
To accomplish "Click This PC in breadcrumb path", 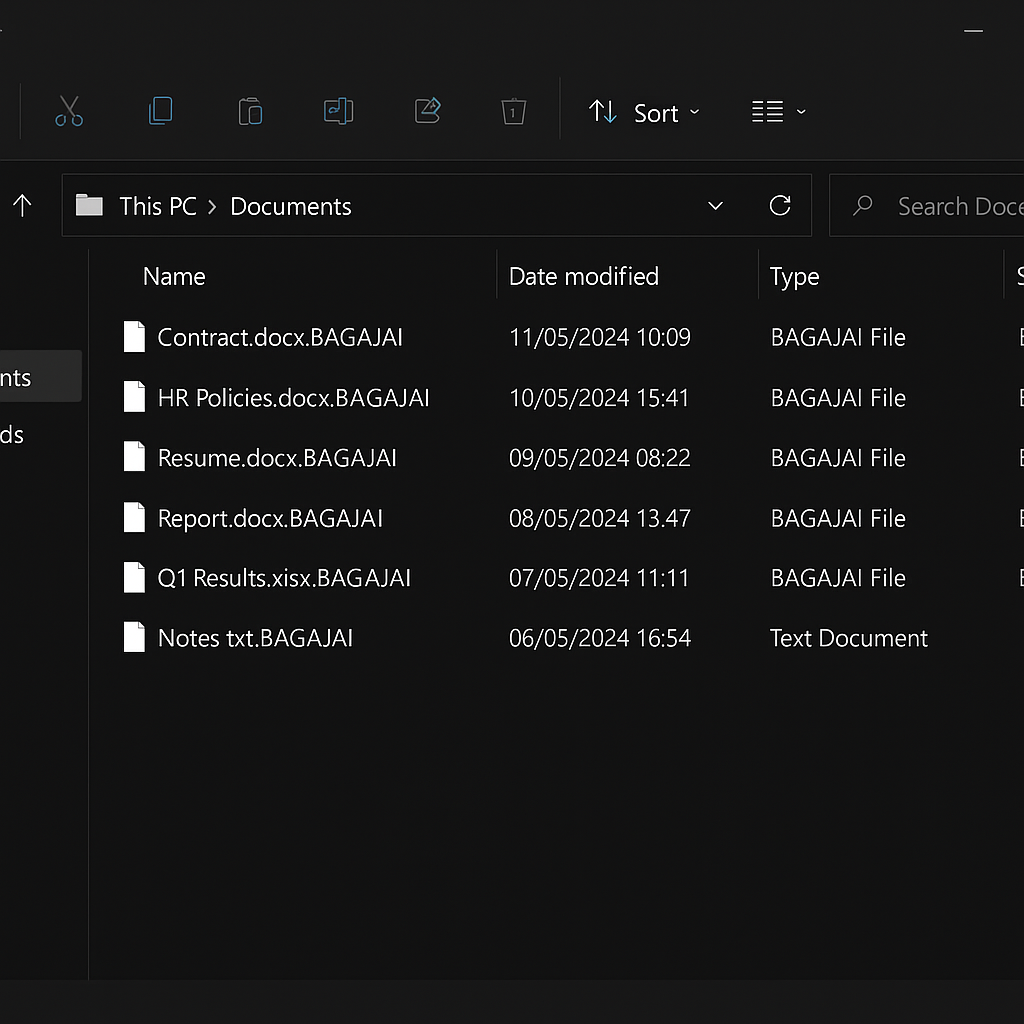I will (157, 206).
